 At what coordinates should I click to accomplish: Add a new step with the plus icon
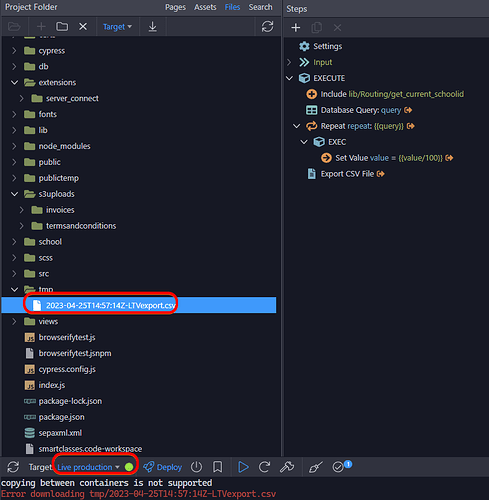tap(296, 28)
